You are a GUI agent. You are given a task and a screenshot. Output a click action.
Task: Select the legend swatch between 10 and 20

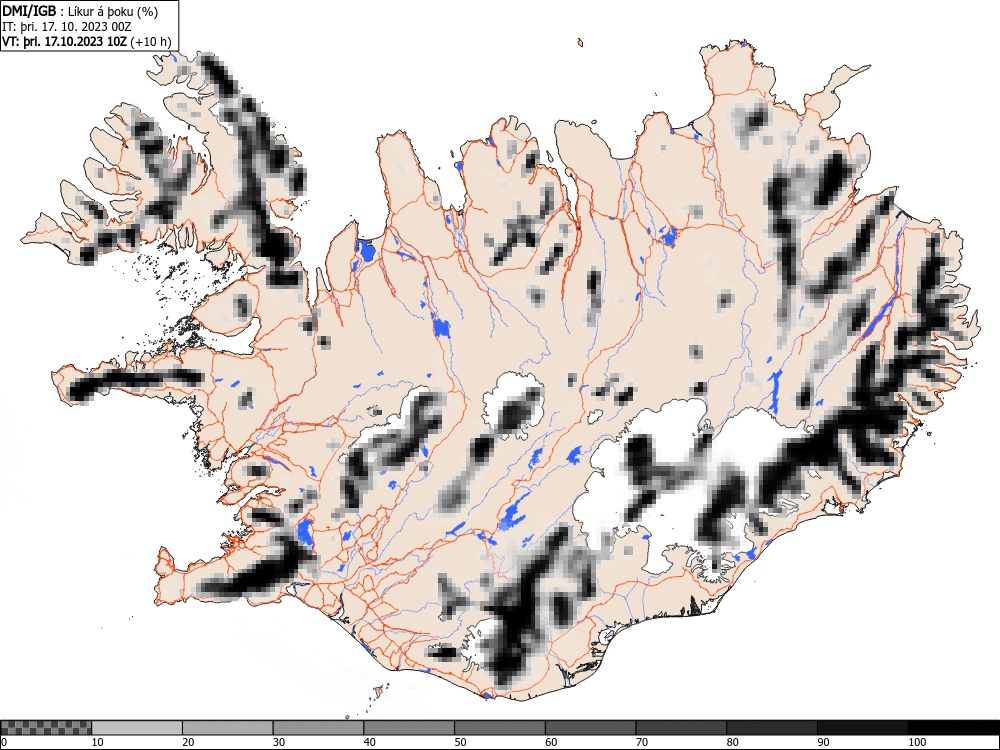pyautogui.click(x=136, y=728)
